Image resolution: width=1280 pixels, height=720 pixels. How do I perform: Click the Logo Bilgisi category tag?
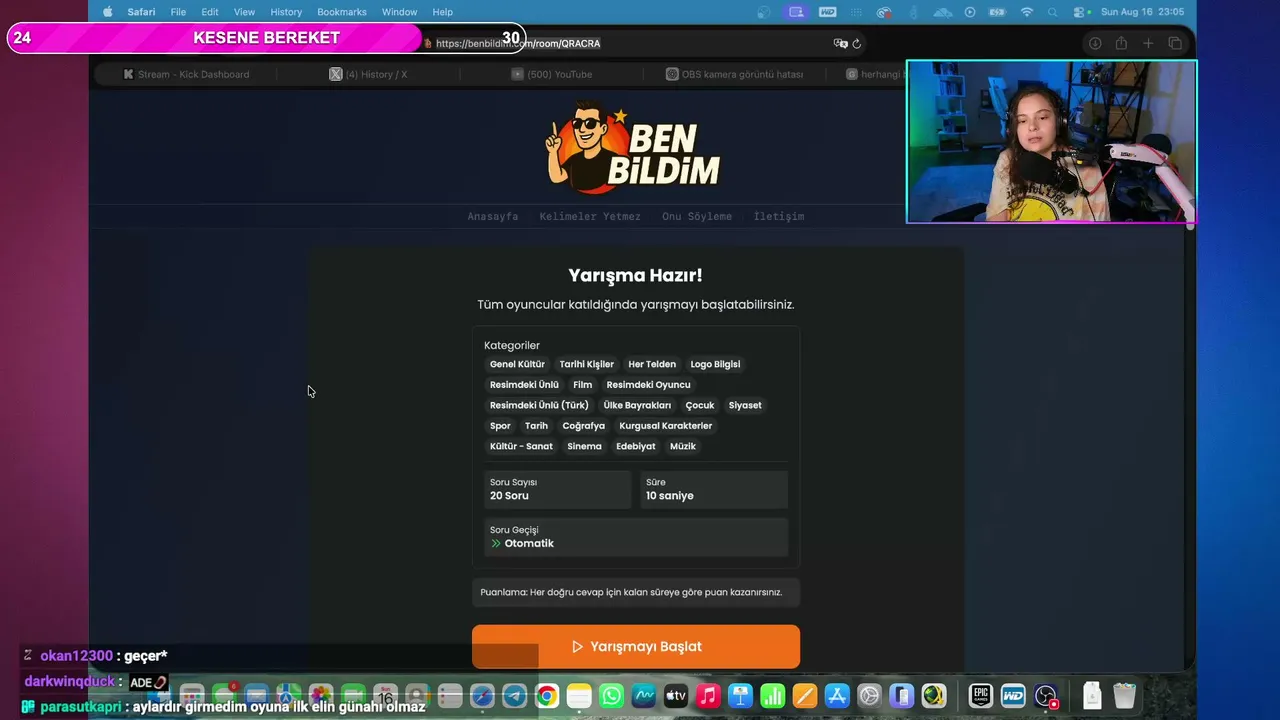point(715,364)
